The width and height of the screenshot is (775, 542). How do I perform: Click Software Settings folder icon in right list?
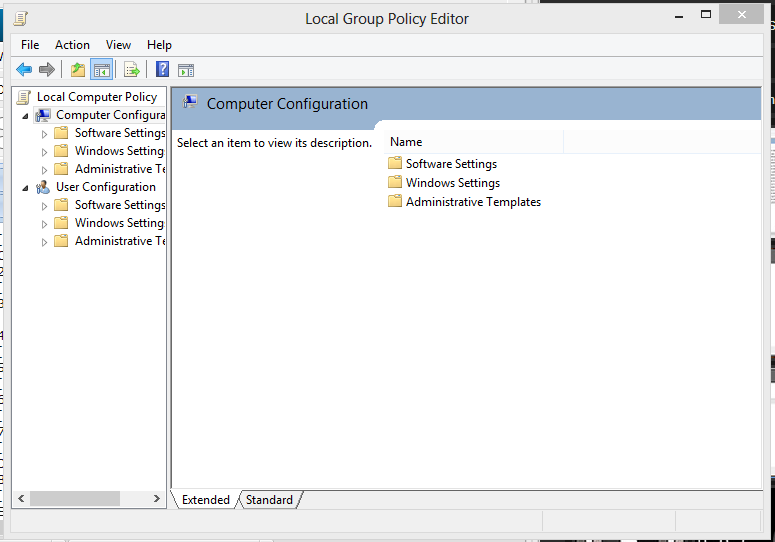point(395,163)
